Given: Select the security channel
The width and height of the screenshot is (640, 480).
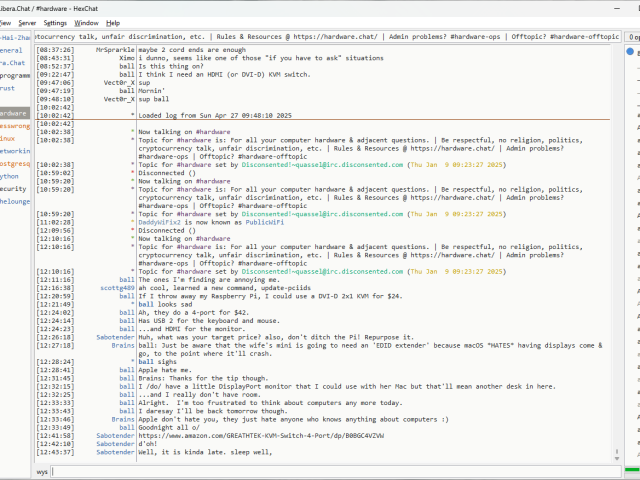Looking at the screenshot, I should [13, 188].
